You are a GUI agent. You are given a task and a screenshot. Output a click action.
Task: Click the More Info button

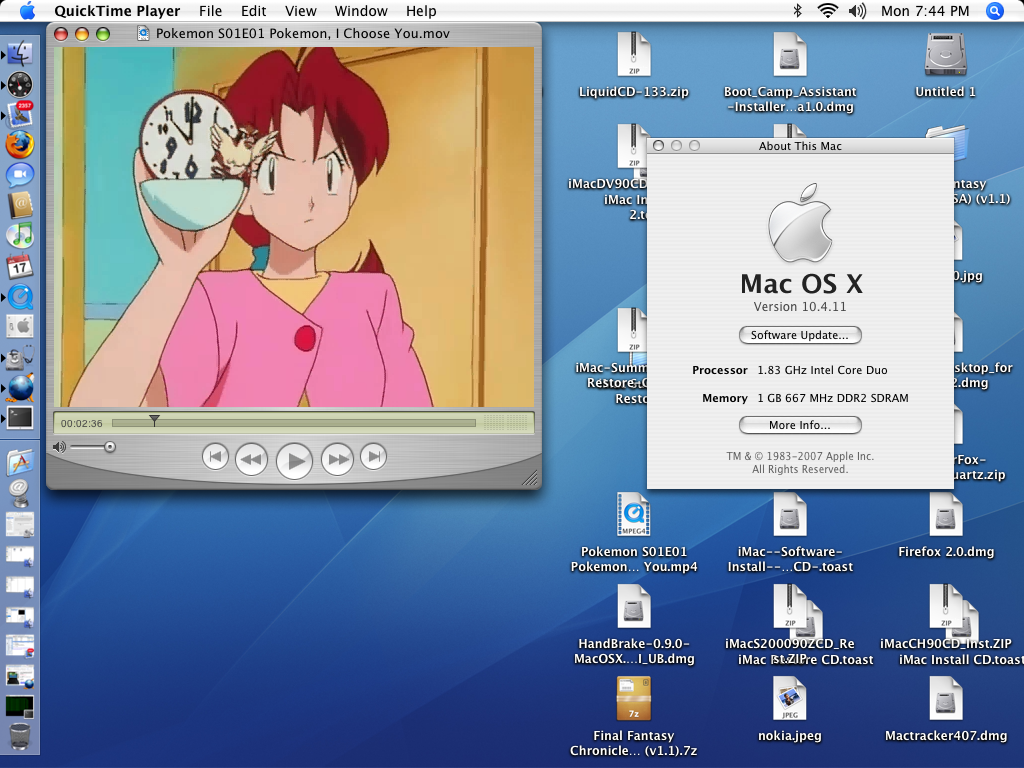pyautogui.click(x=799, y=425)
